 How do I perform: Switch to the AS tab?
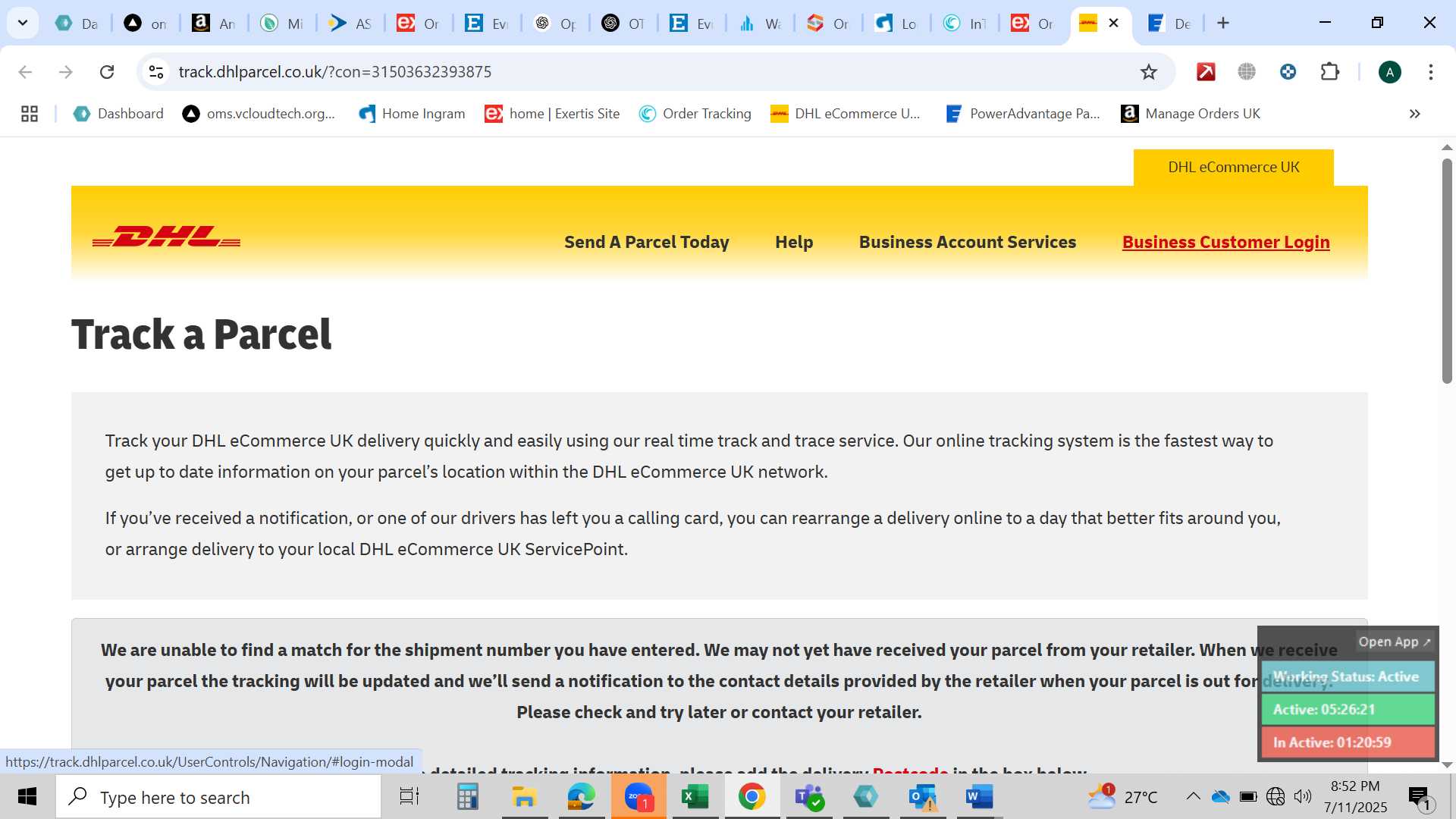350,24
